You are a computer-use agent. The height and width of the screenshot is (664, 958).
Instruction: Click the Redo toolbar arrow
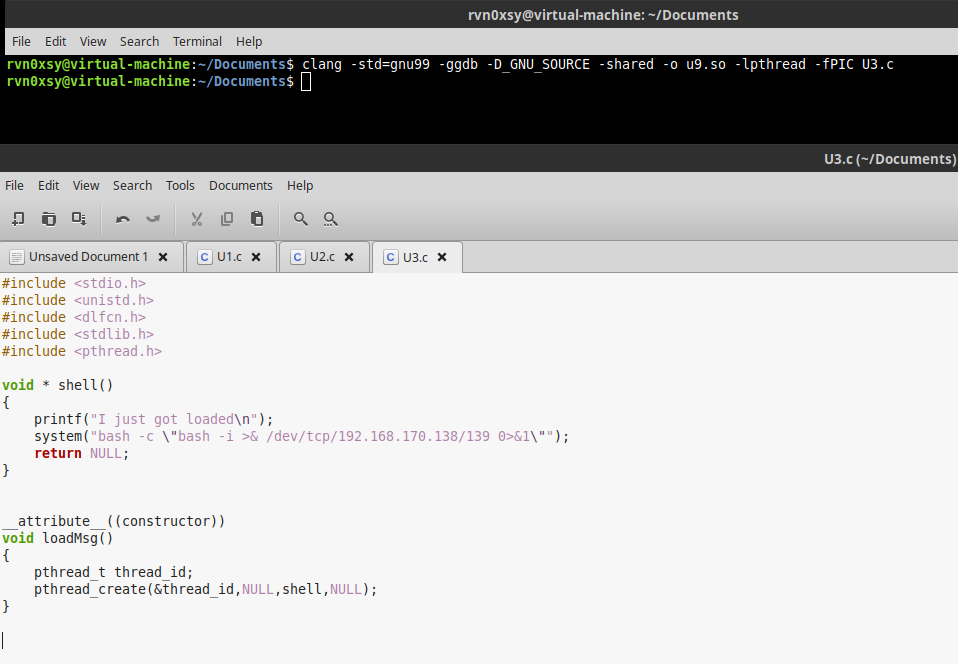(x=153, y=219)
